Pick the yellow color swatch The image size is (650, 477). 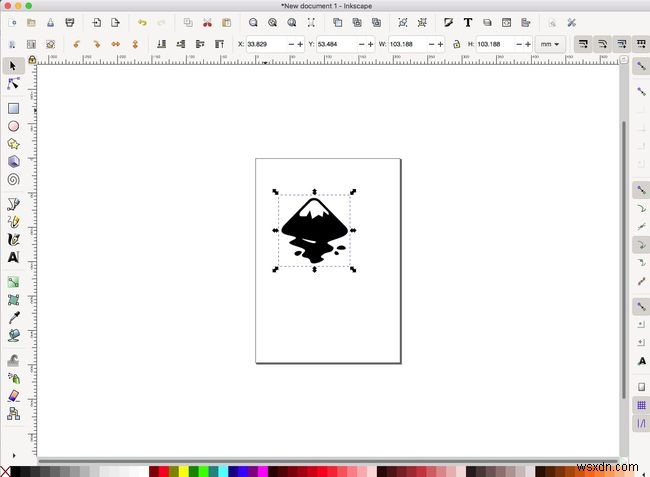pyautogui.click(x=184, y=472)
